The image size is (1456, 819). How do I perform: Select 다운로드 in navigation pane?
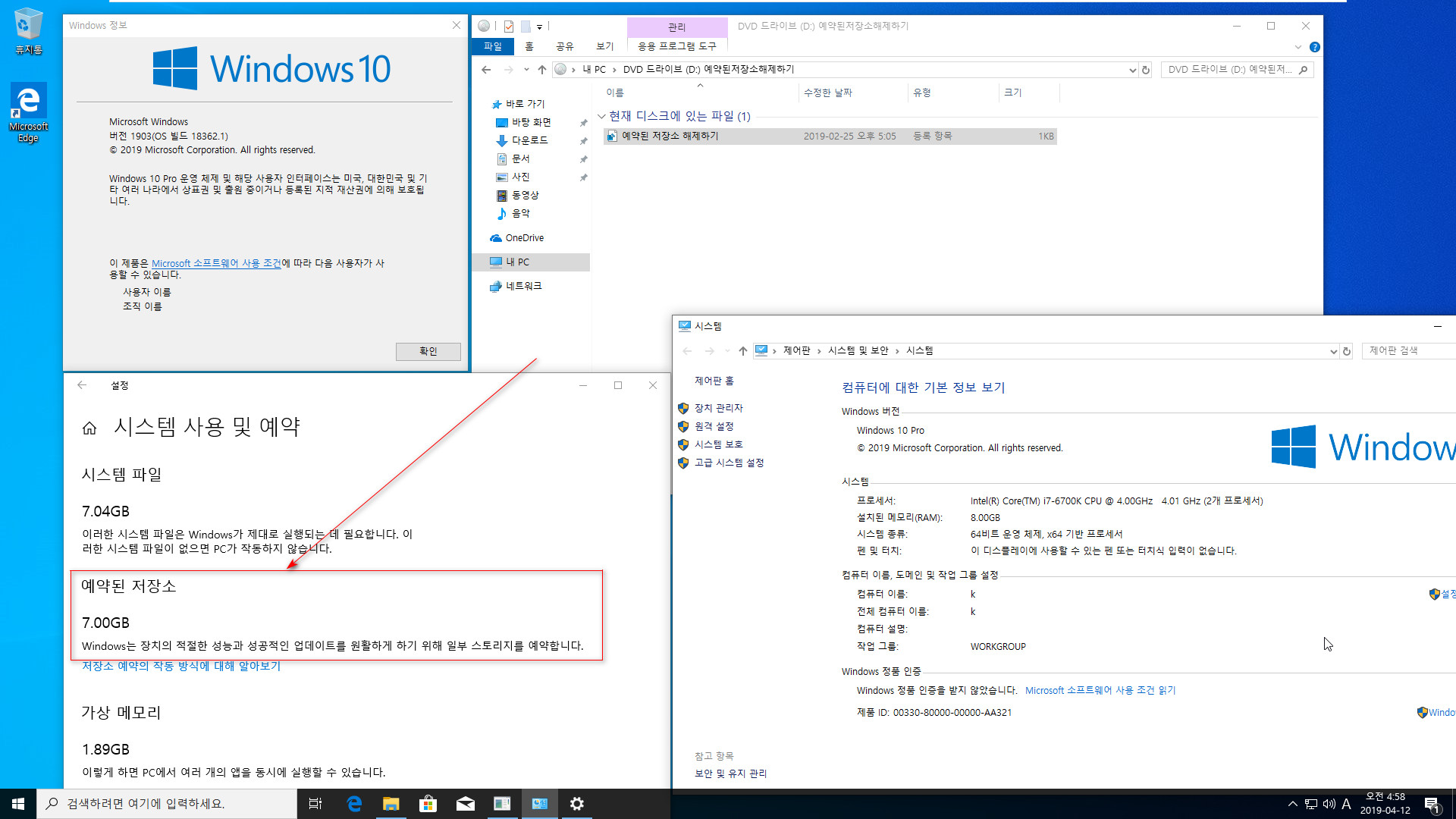[529, 140]
